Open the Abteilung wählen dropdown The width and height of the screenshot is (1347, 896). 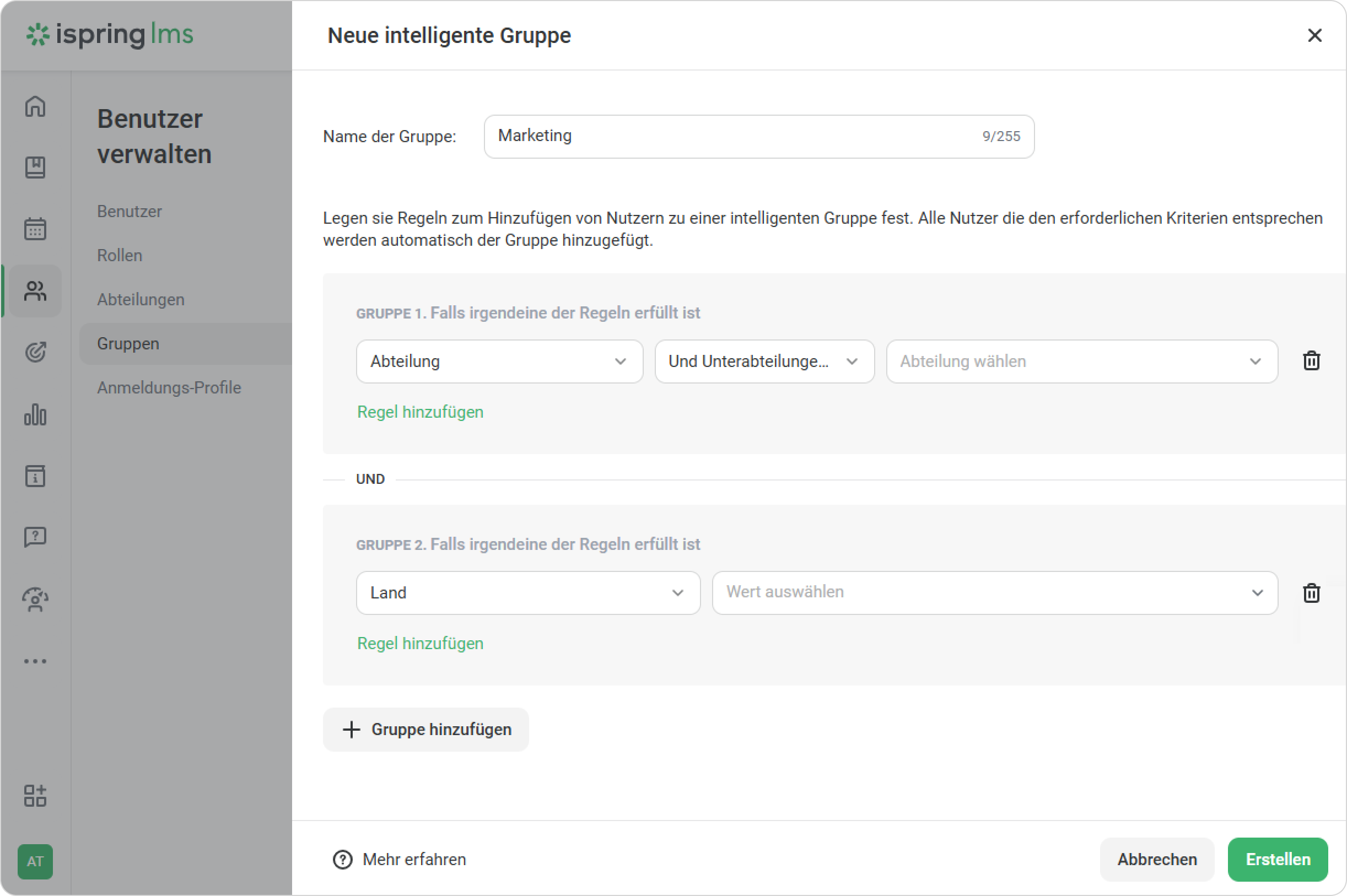(x=1081, y=361)
